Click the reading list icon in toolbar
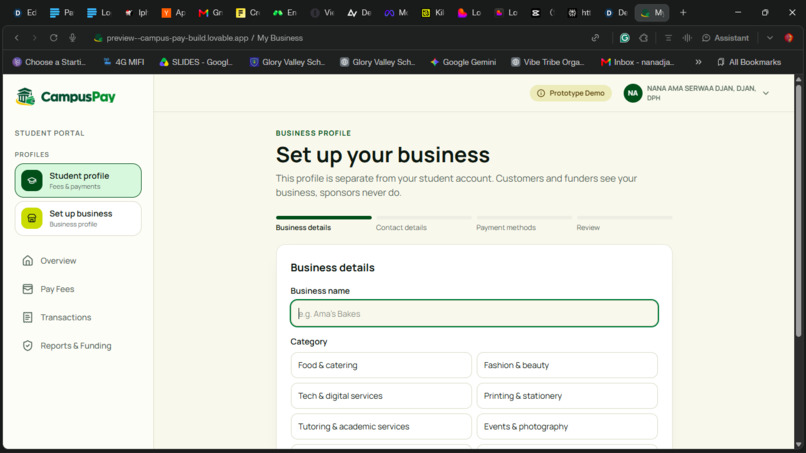The height and width of the screenshot is (453, 806). [668, 38]
